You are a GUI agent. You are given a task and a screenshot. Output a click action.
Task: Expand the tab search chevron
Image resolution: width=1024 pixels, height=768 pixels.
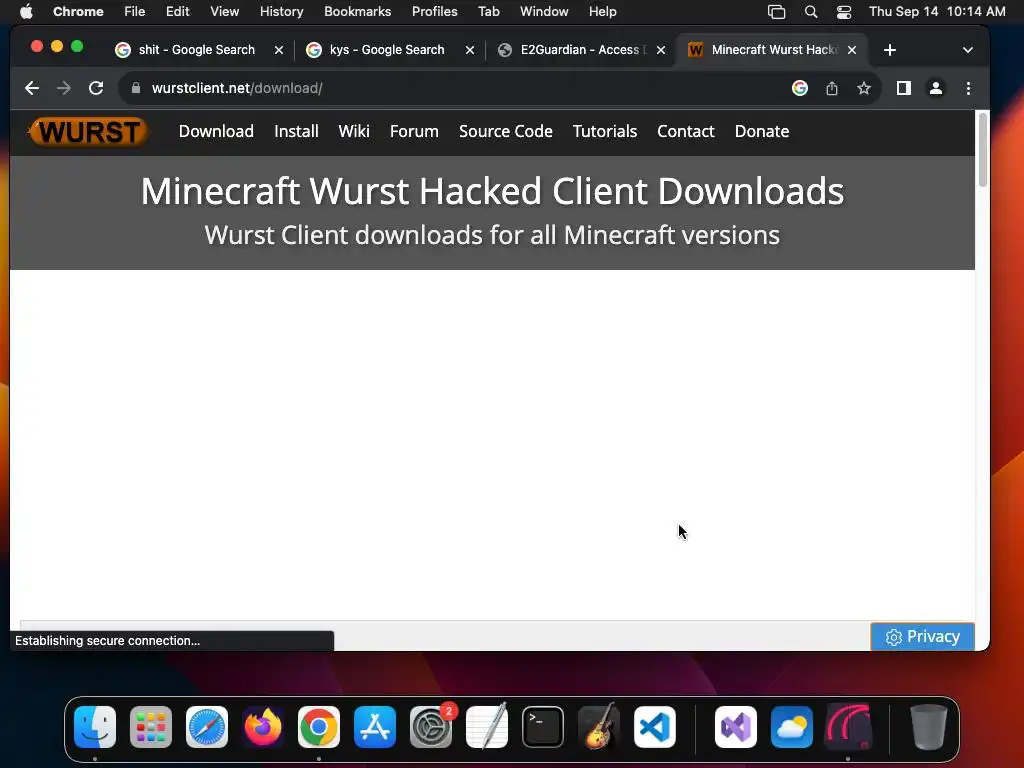(968, 50)
